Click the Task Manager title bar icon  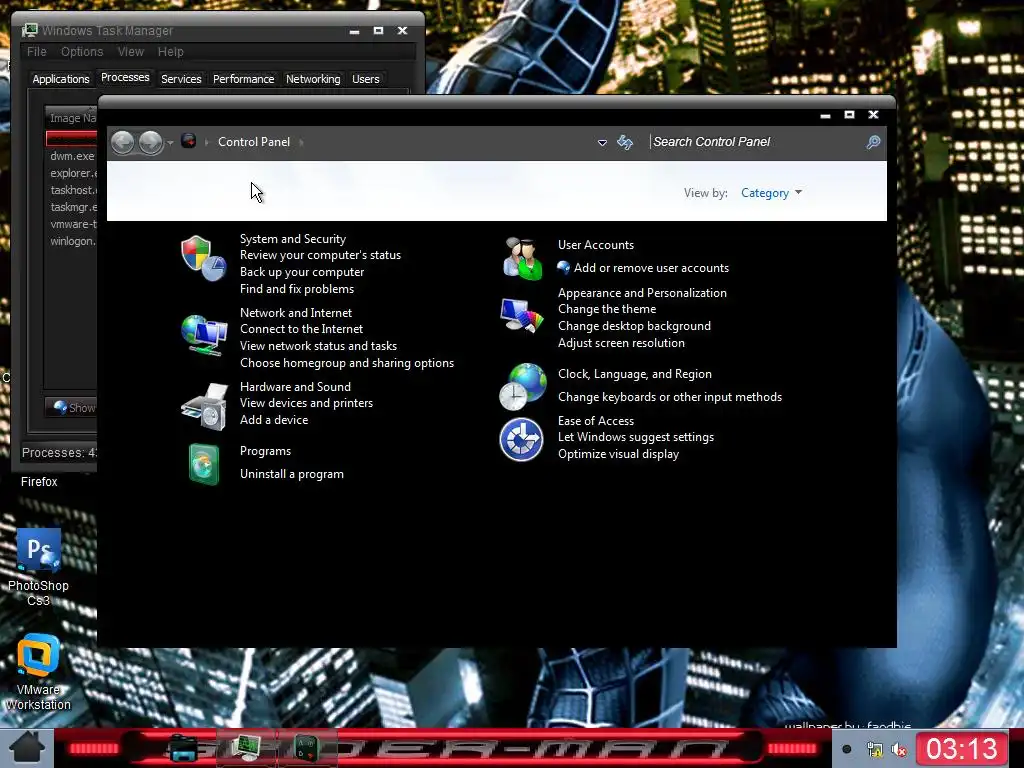pos(29,31)
